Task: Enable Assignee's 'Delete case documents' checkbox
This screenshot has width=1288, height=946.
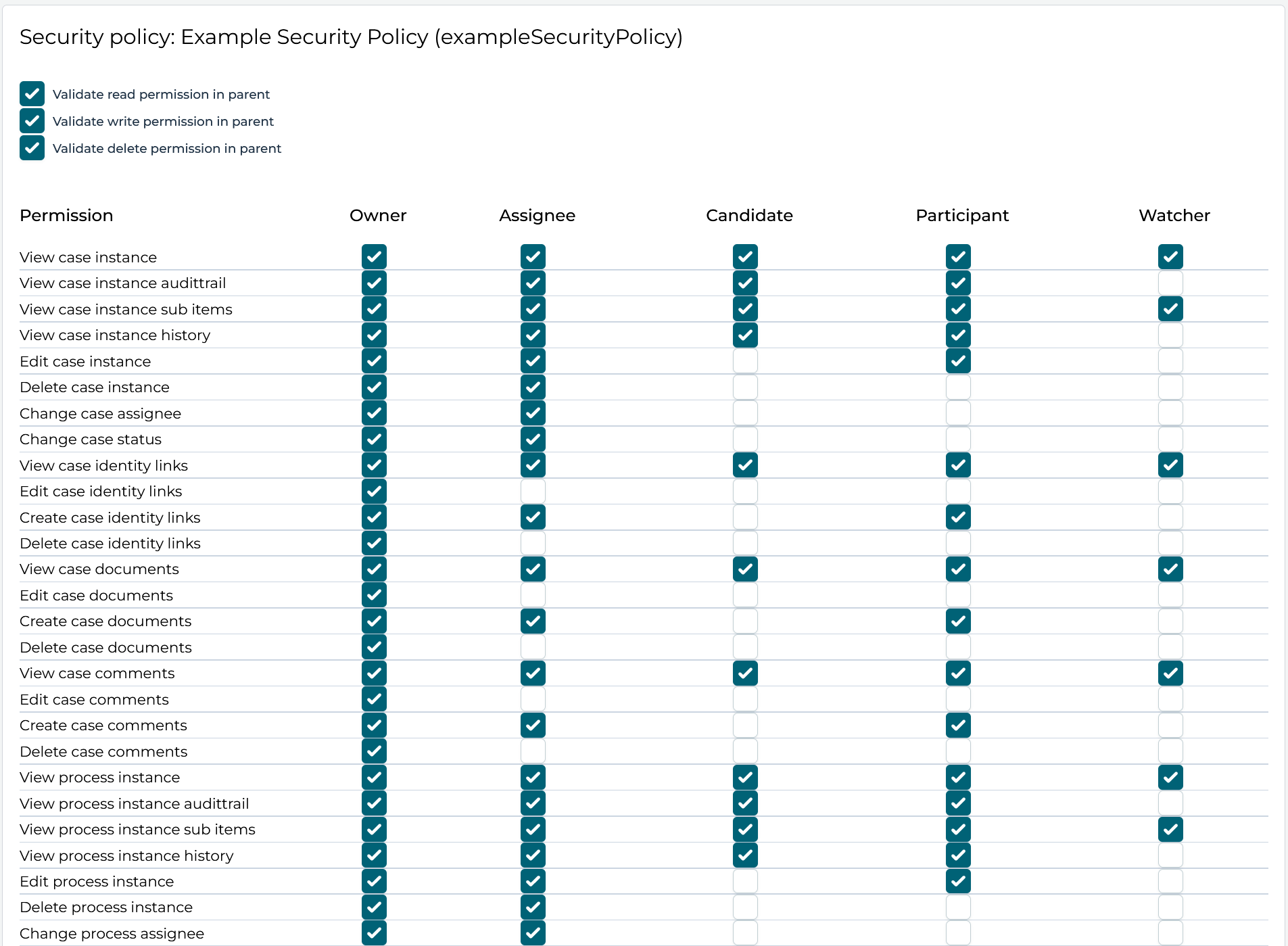Action: coord(533,647)
